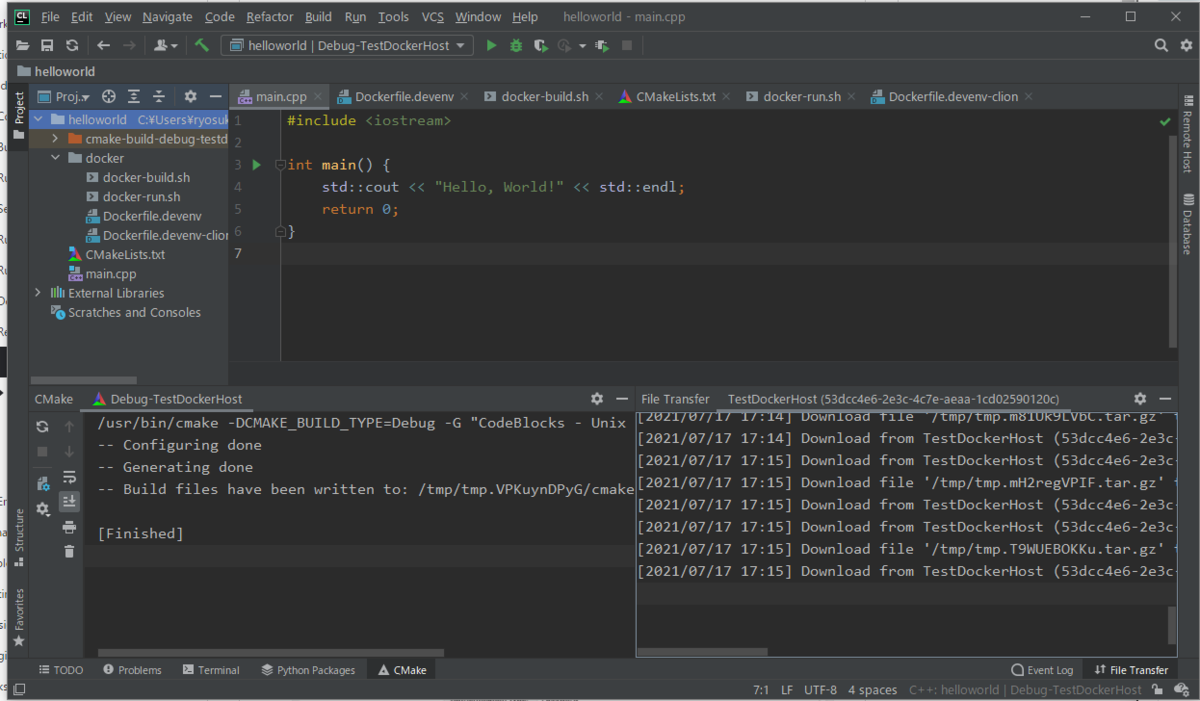Select docker-build.sh in project tree

coord(146,177)
